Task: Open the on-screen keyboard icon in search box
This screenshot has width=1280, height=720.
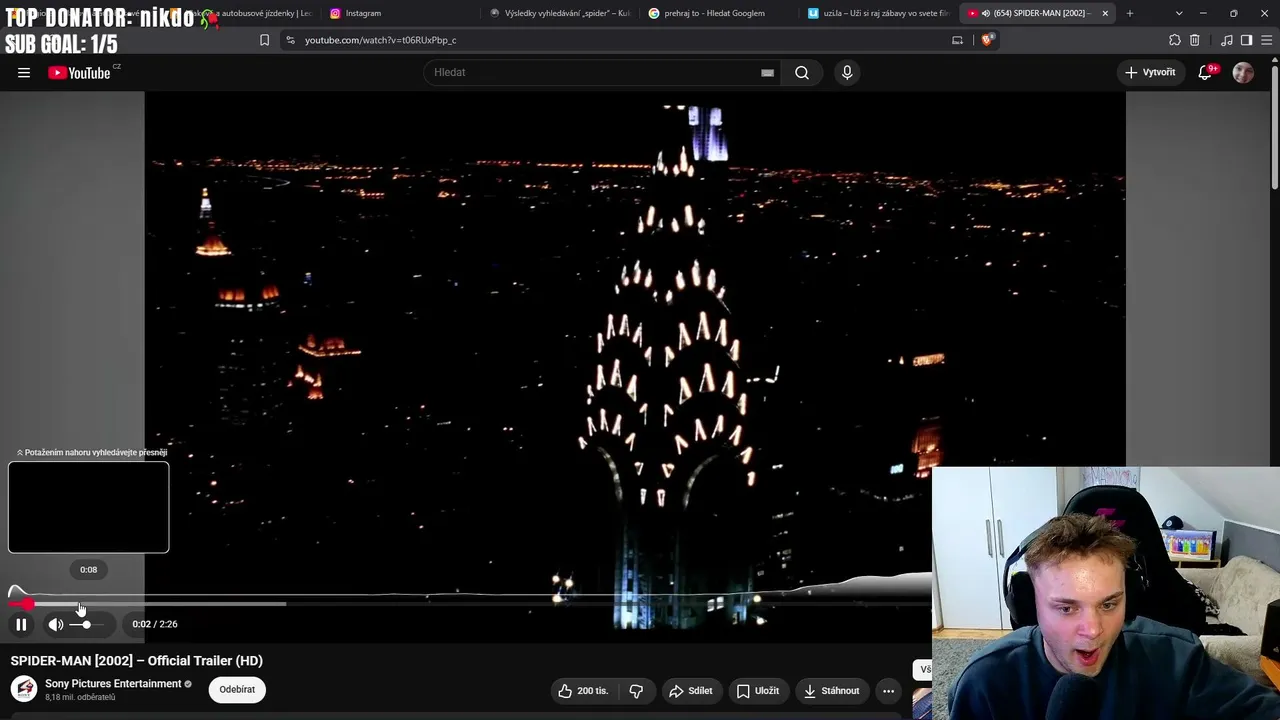Action: (767, 72)
